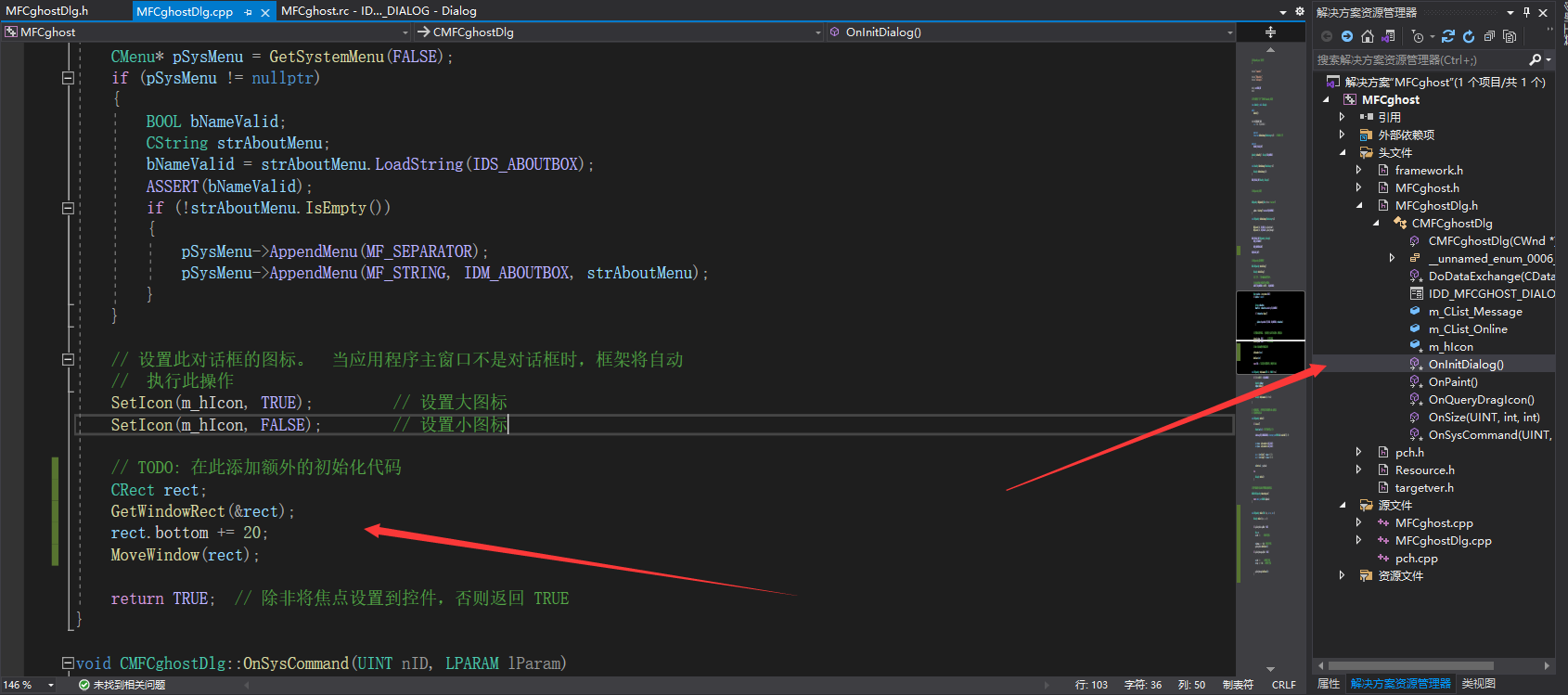Click the IDD_MFCGHOST_DIALOG enum item icon
Viewport: 1568px width, 695px height.
[x=1417, y=294]
